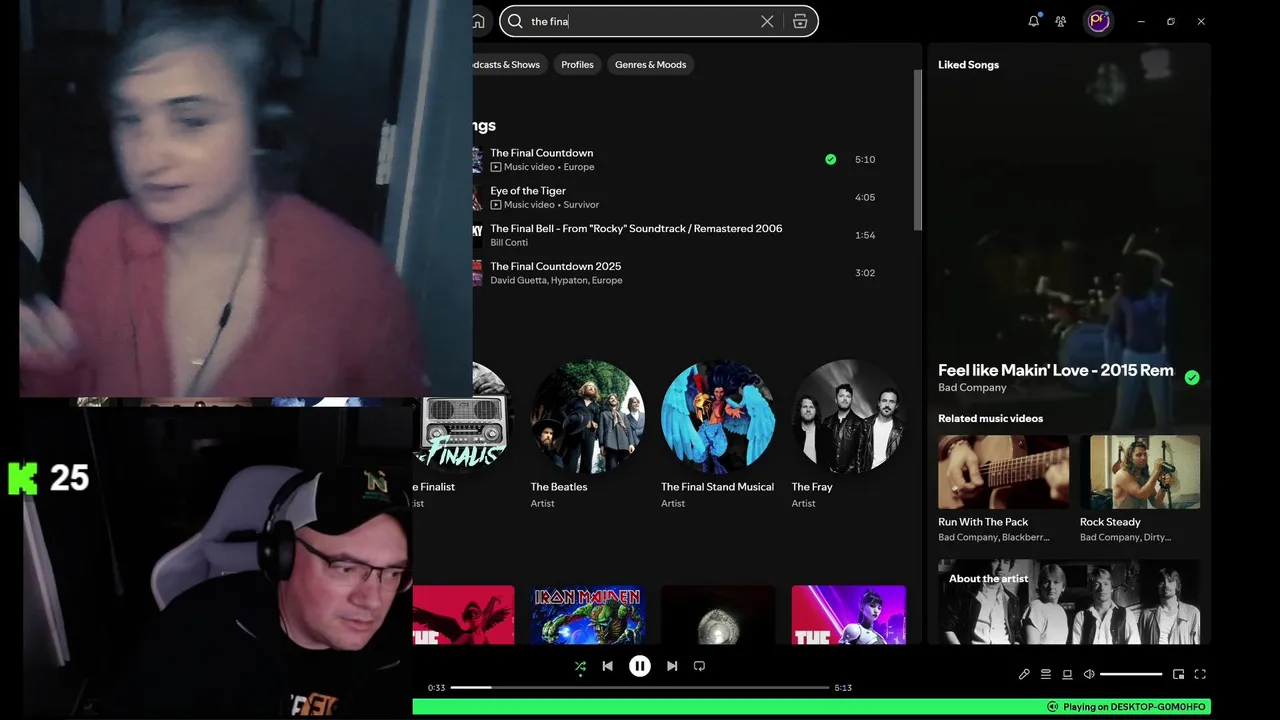
Task: Click the Playing on DESKTOP-G0M0HFO bar
Action: [x=811, y=707]
